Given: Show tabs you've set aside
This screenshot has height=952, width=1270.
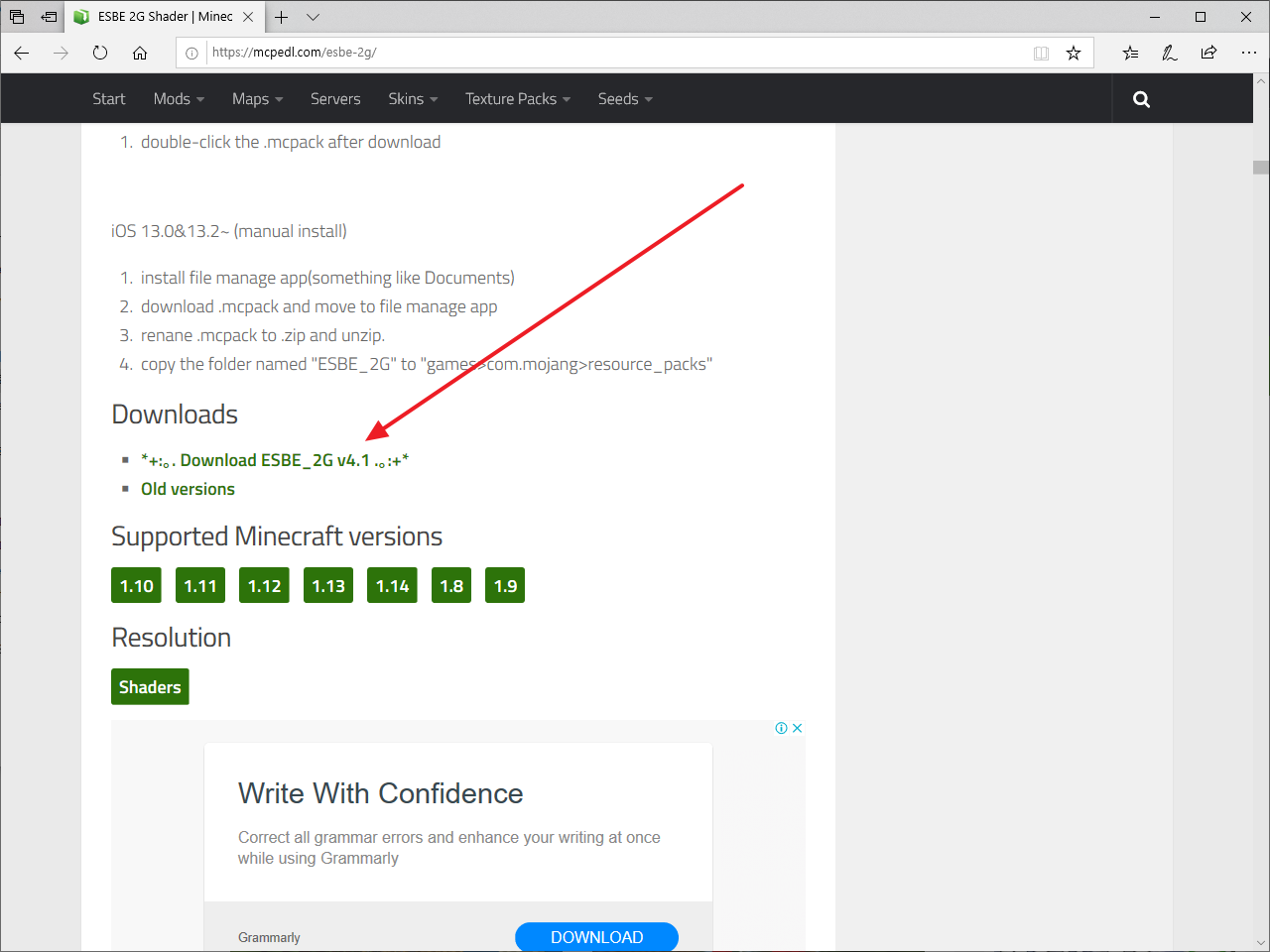Looking at the screenshot, I should coord(17,17).
